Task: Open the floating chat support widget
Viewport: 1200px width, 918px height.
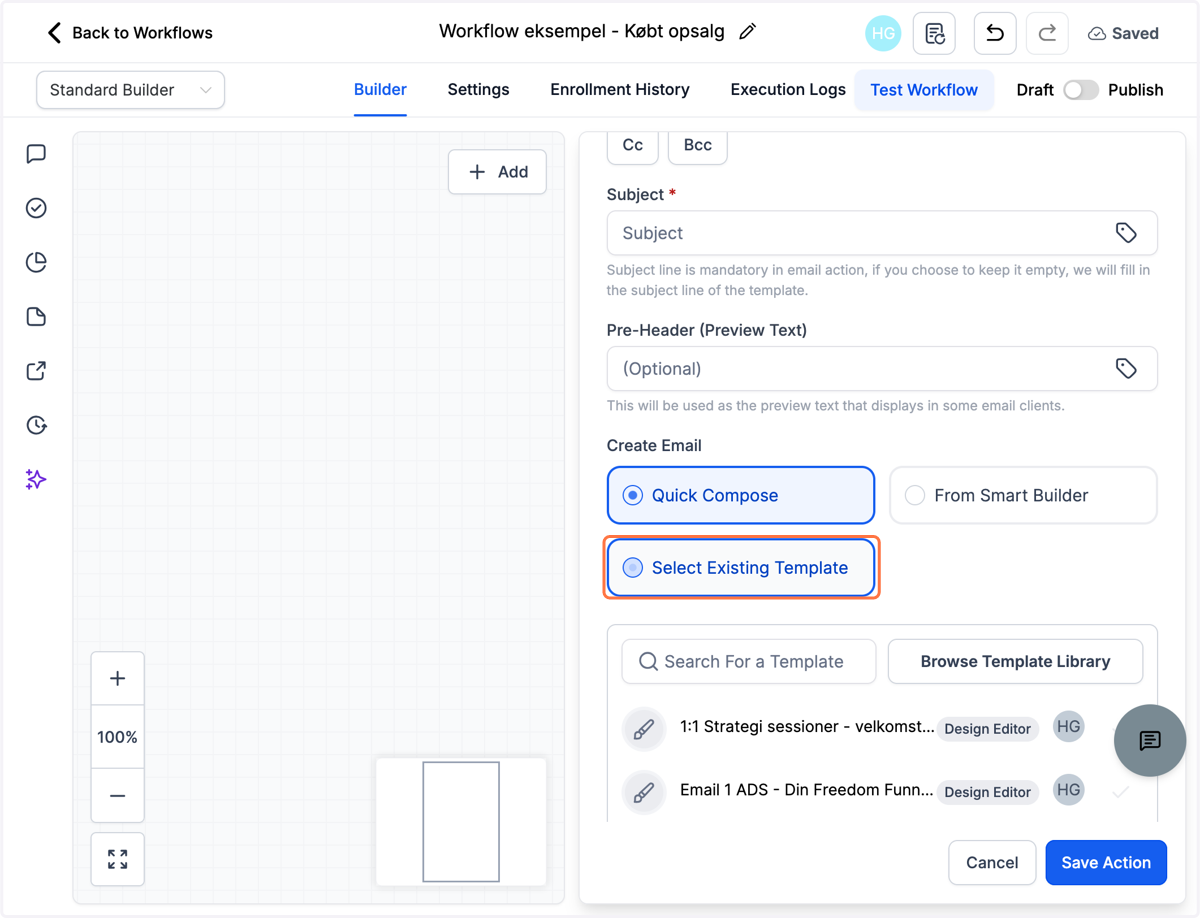Action: point(1150,740)
